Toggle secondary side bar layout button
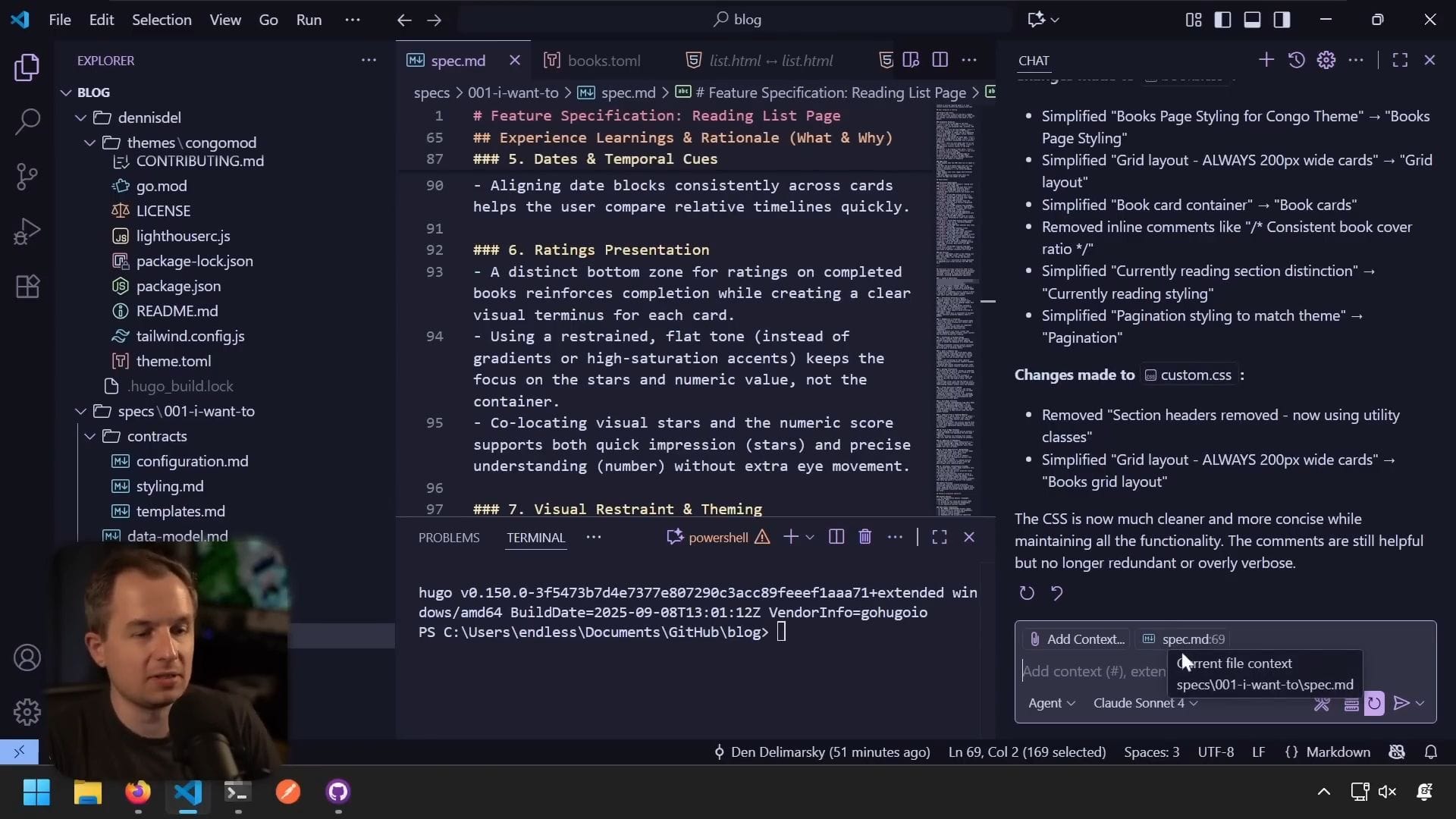The height and width of the screenshot is (819, 1456). [1282, 20]
